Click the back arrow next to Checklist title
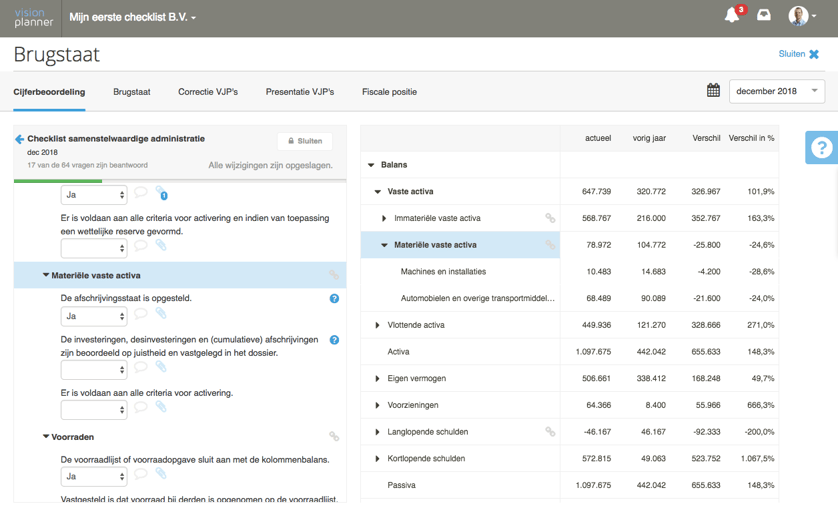The width and height of the screenshot is (838, 506). click(x=19, y=140)
